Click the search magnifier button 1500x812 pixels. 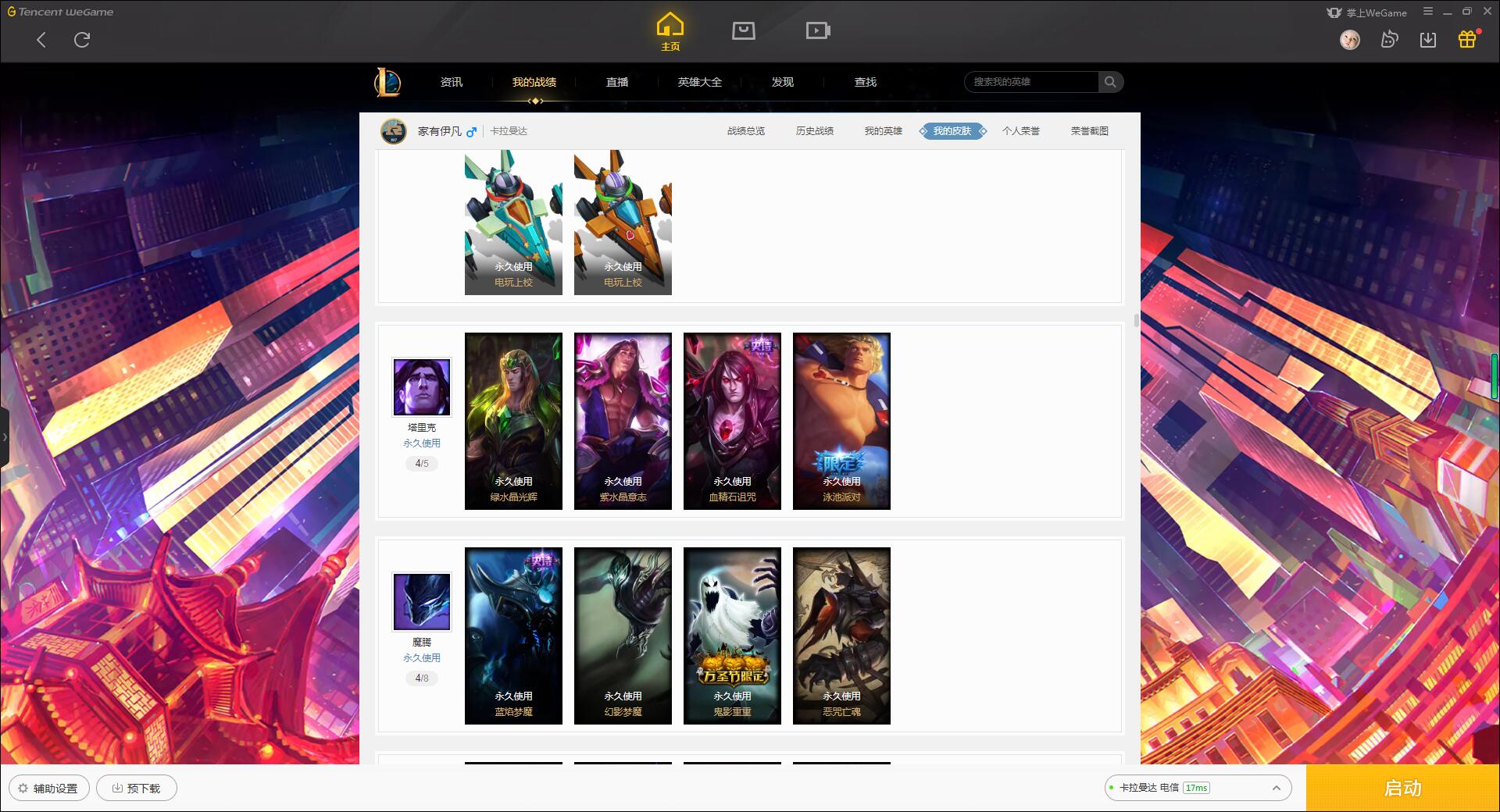(1110, 82)
